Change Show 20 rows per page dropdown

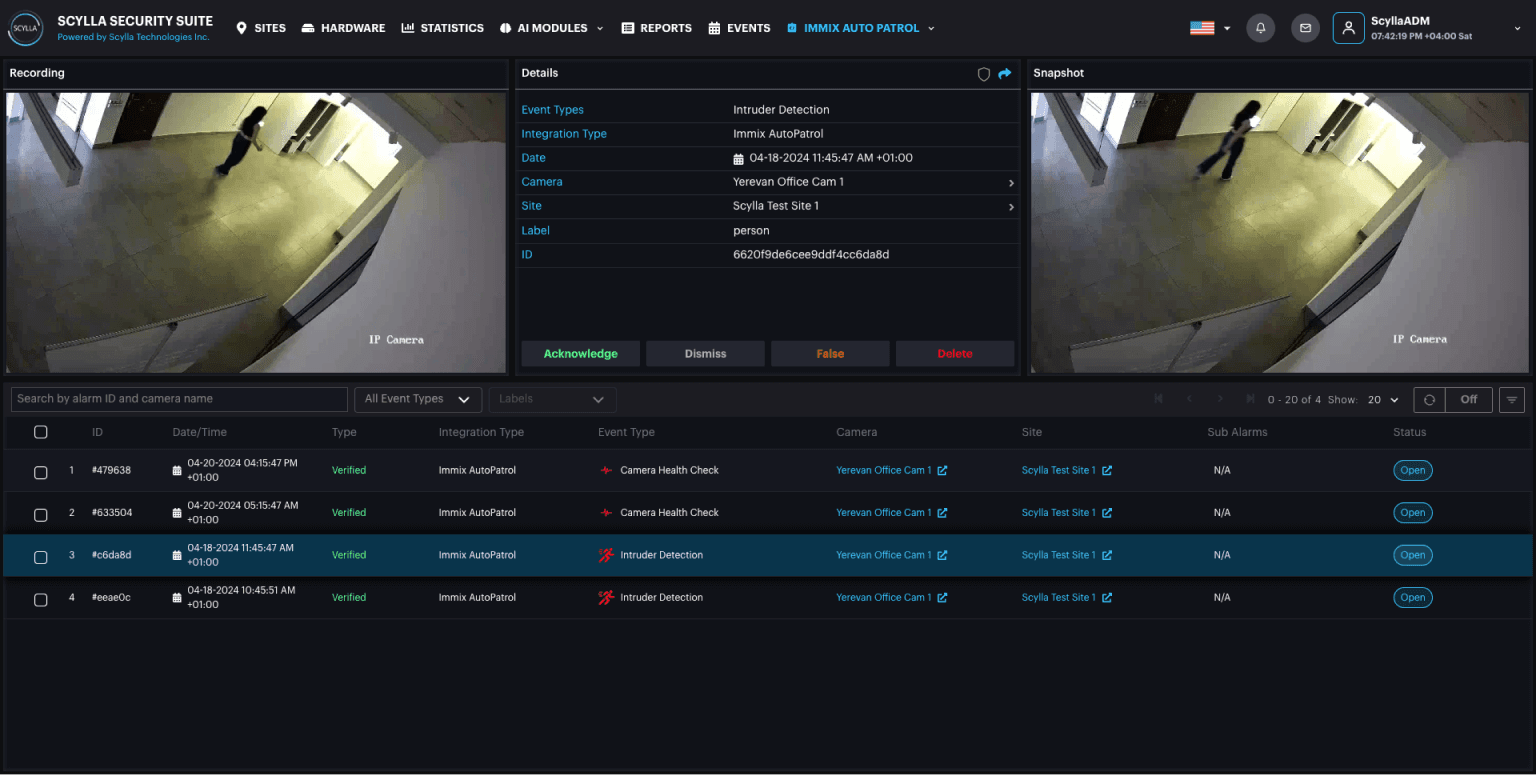click(1384, 400)
